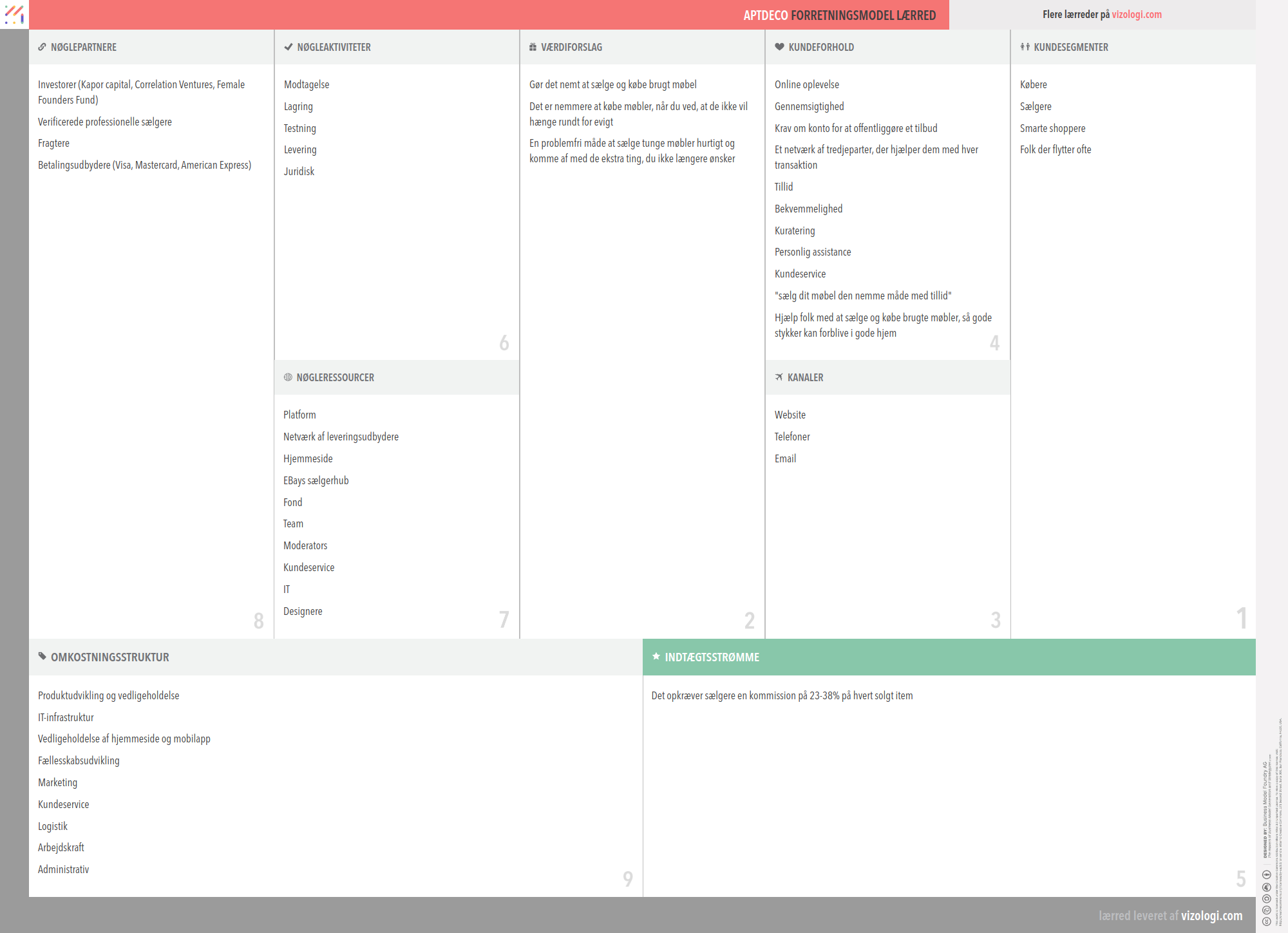Click the link icon beside Nøglepartnere

tap(42, 47)
